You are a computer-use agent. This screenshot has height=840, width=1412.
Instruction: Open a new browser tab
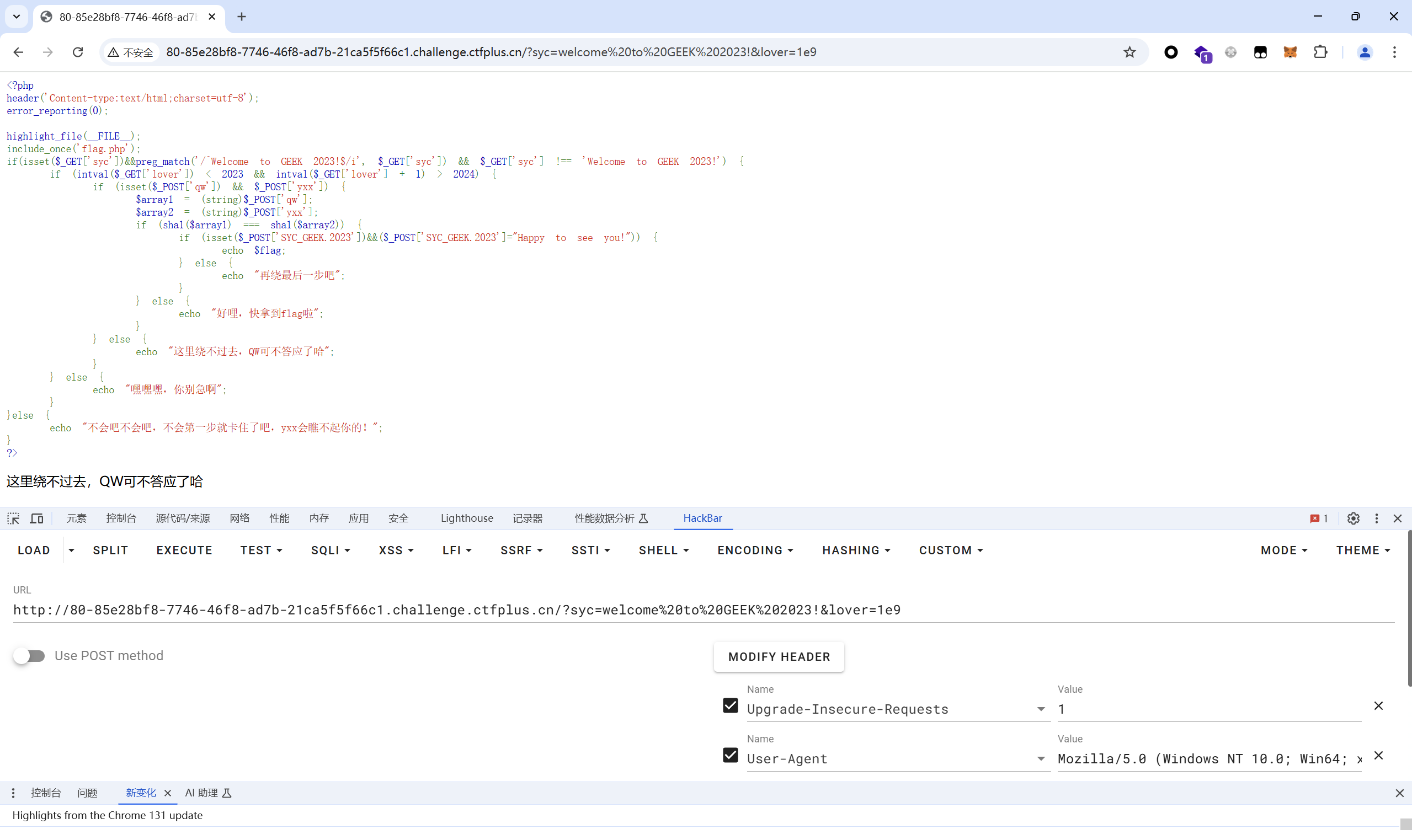[x=242, y=17]
